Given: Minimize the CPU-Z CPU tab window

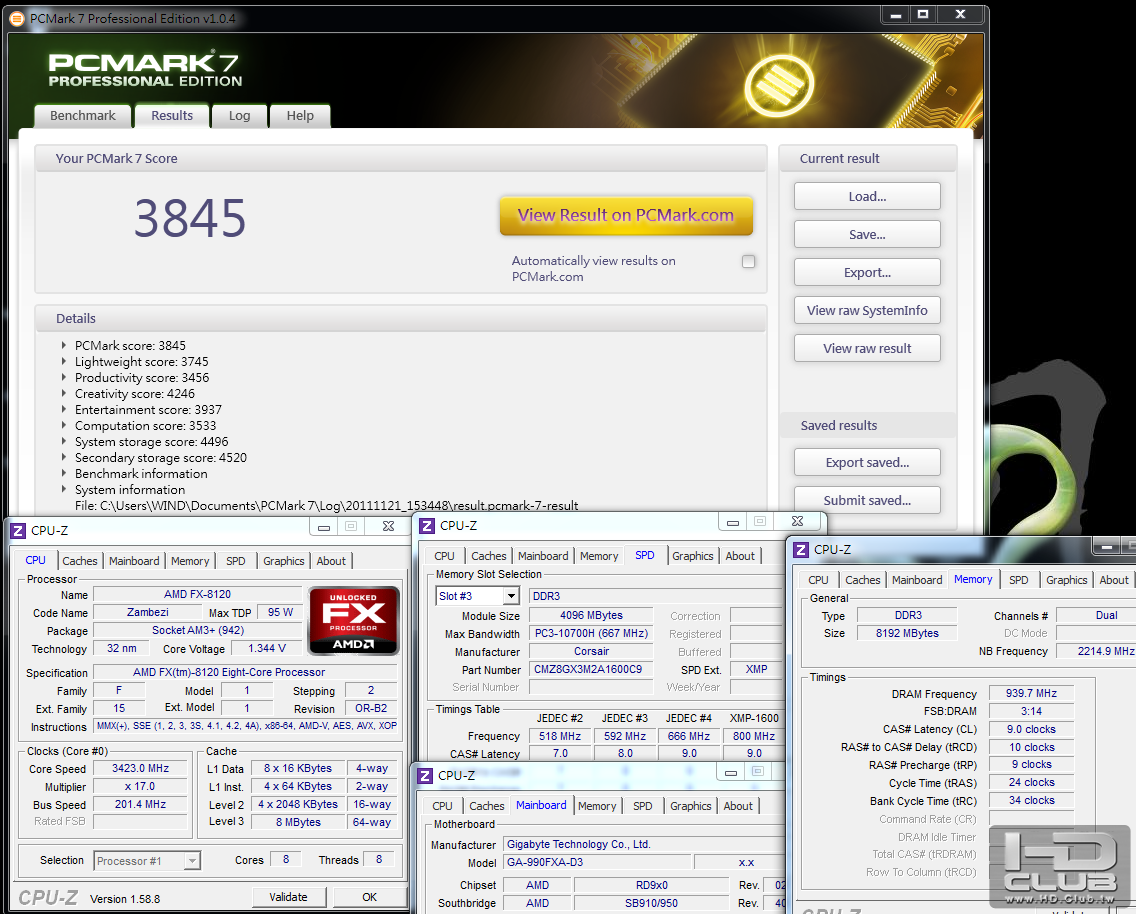Looking at the screenshot, I should point(324,527).
